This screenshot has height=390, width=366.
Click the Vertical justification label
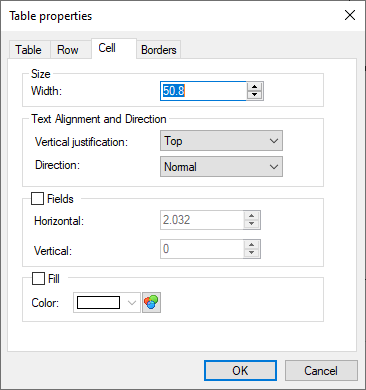pyautogui.click(x=81, y=142)
